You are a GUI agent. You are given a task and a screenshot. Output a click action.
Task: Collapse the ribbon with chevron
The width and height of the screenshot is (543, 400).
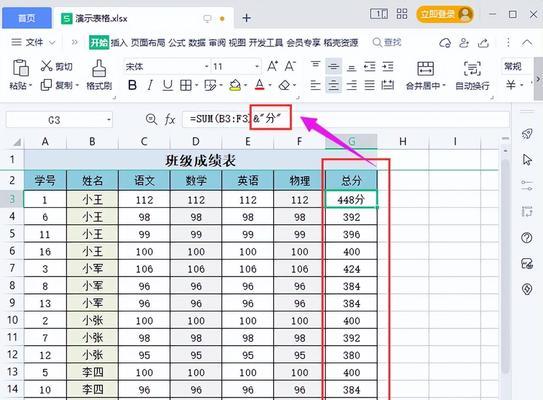pyautogui.click(x=527, y=43)
